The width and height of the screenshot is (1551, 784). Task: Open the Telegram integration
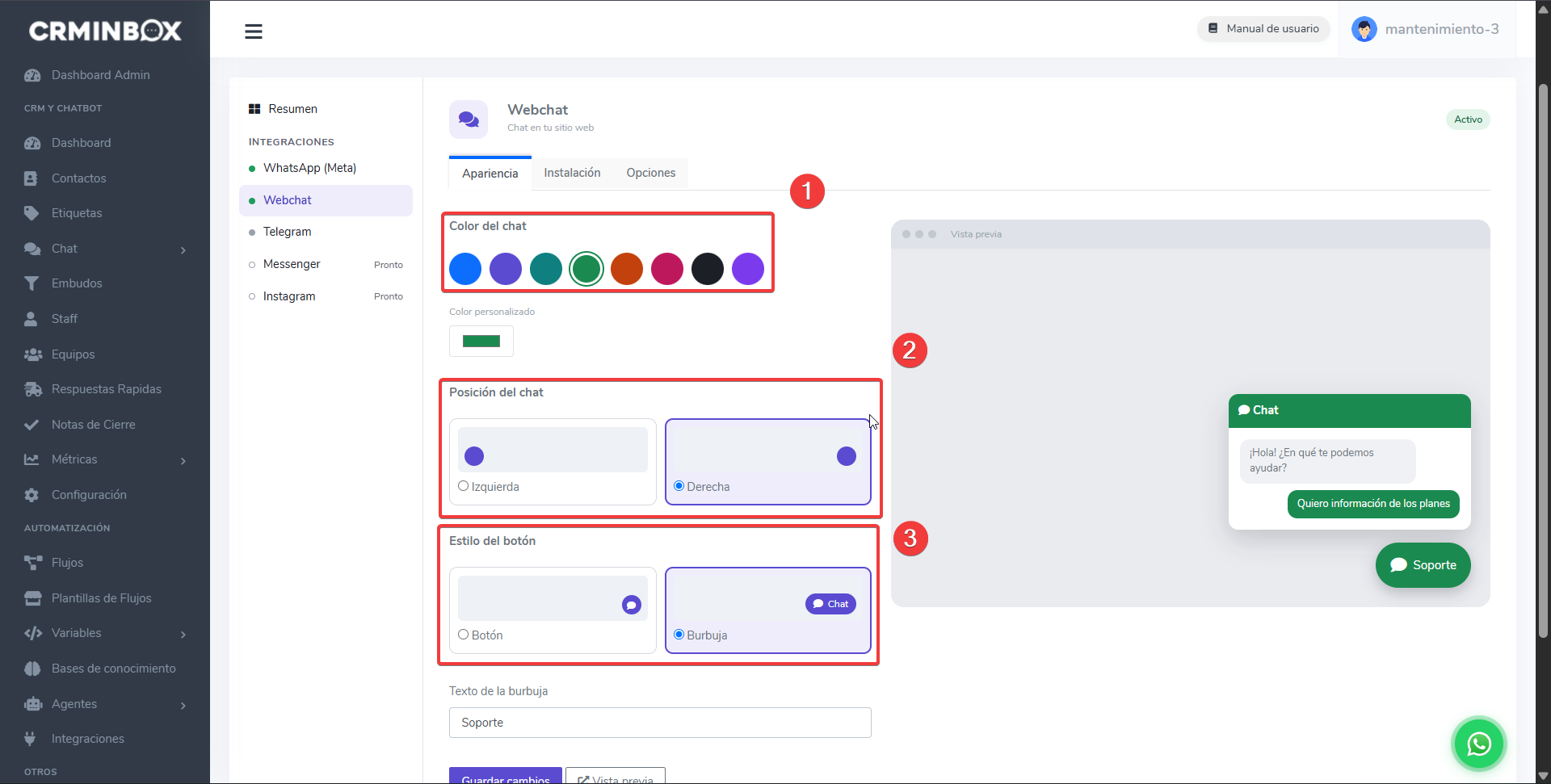coord(326,232)
